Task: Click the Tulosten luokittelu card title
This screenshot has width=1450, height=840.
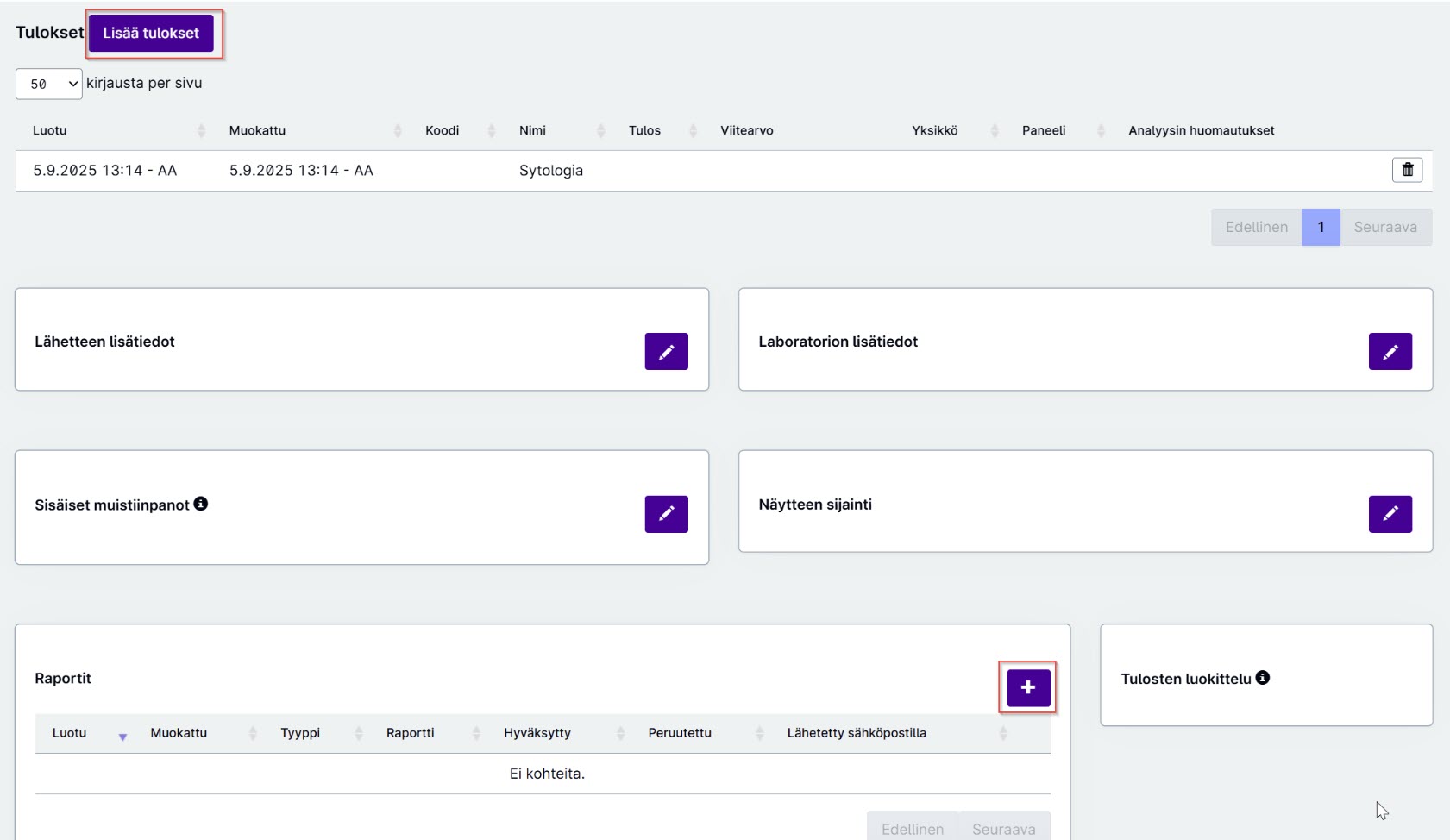Action: (x=1185, y=679)
